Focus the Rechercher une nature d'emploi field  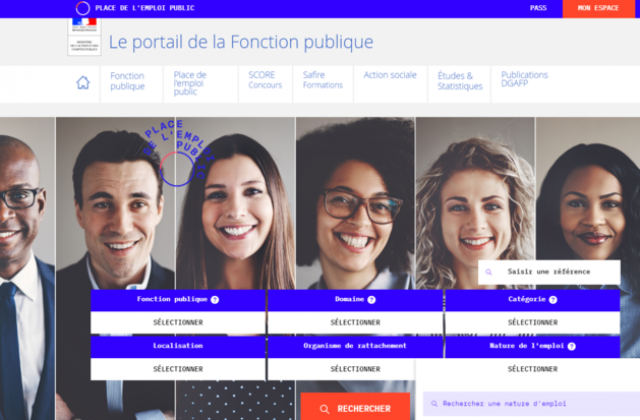[531, 404]
